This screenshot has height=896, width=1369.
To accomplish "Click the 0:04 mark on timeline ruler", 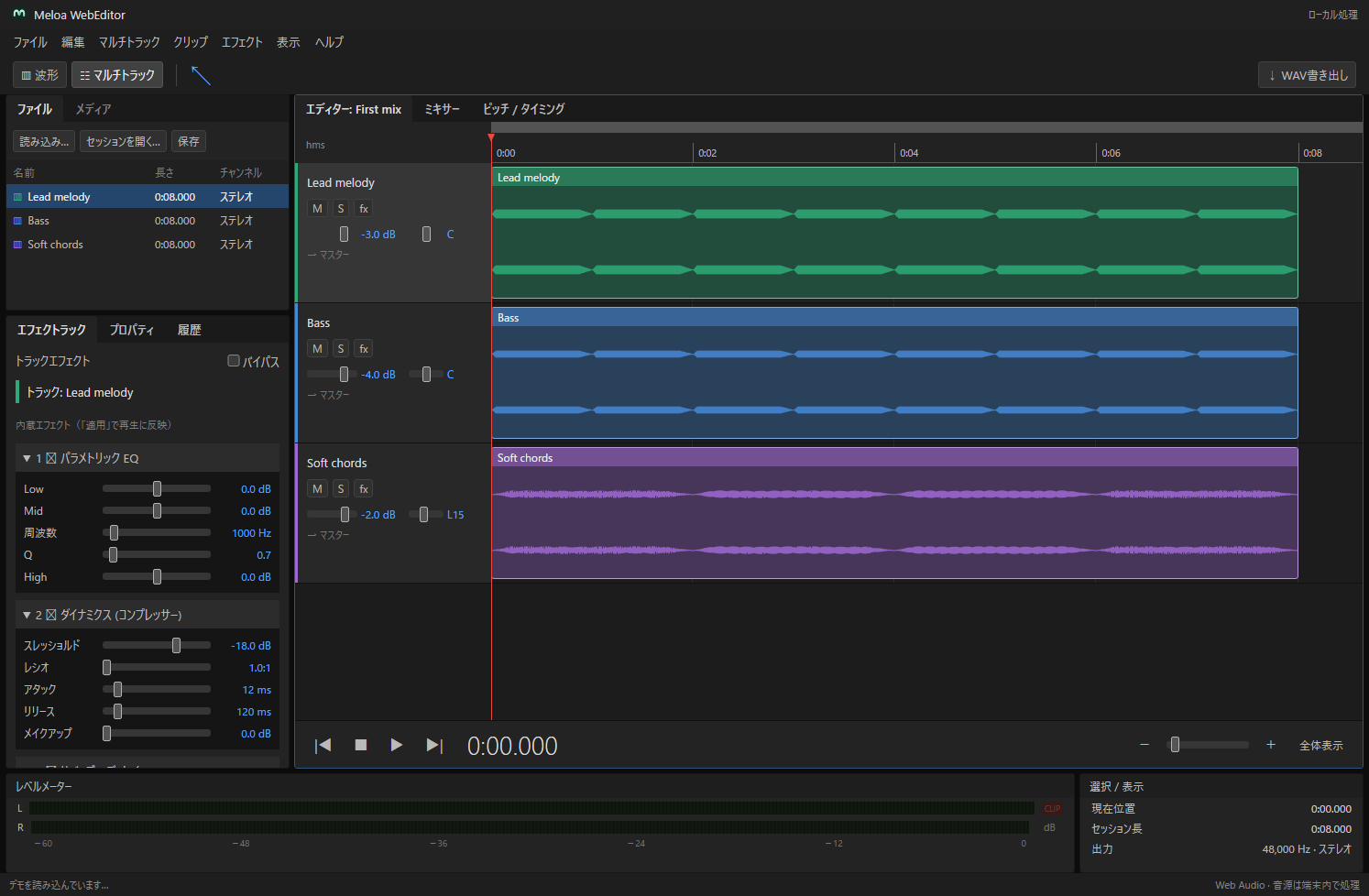I will coord(909,153).
